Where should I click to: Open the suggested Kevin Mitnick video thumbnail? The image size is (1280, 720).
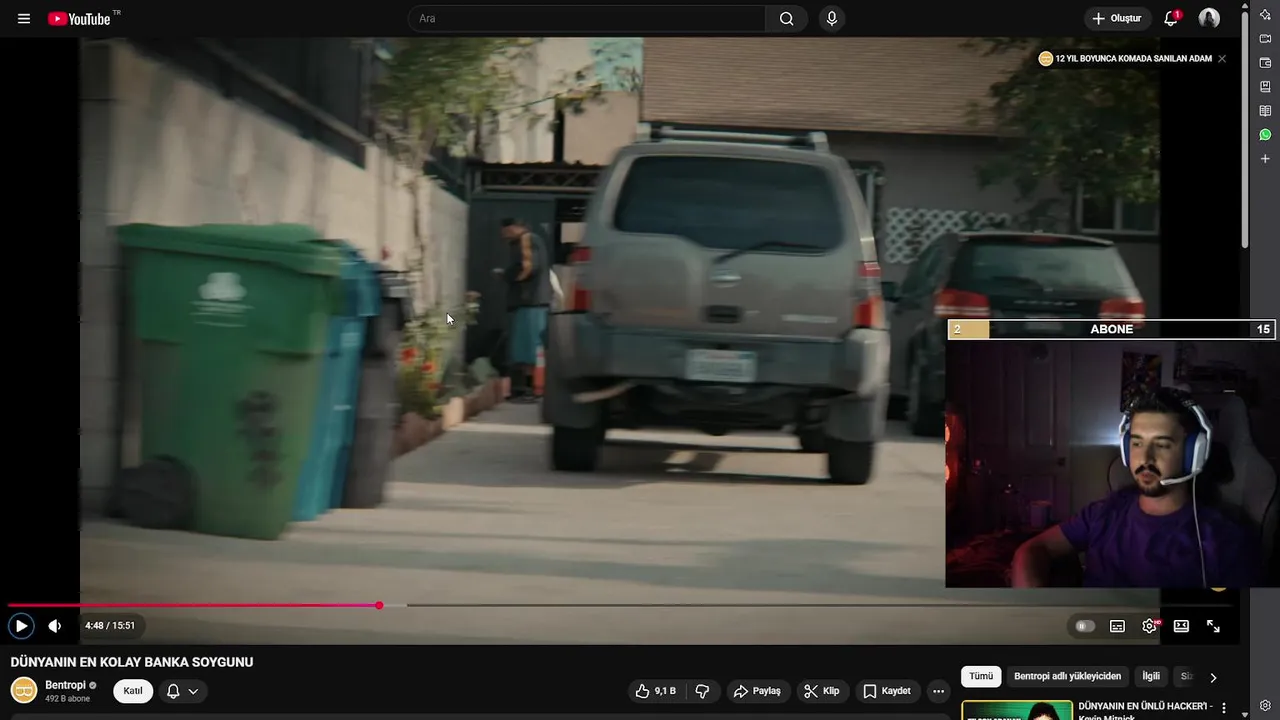[1017, 710]
